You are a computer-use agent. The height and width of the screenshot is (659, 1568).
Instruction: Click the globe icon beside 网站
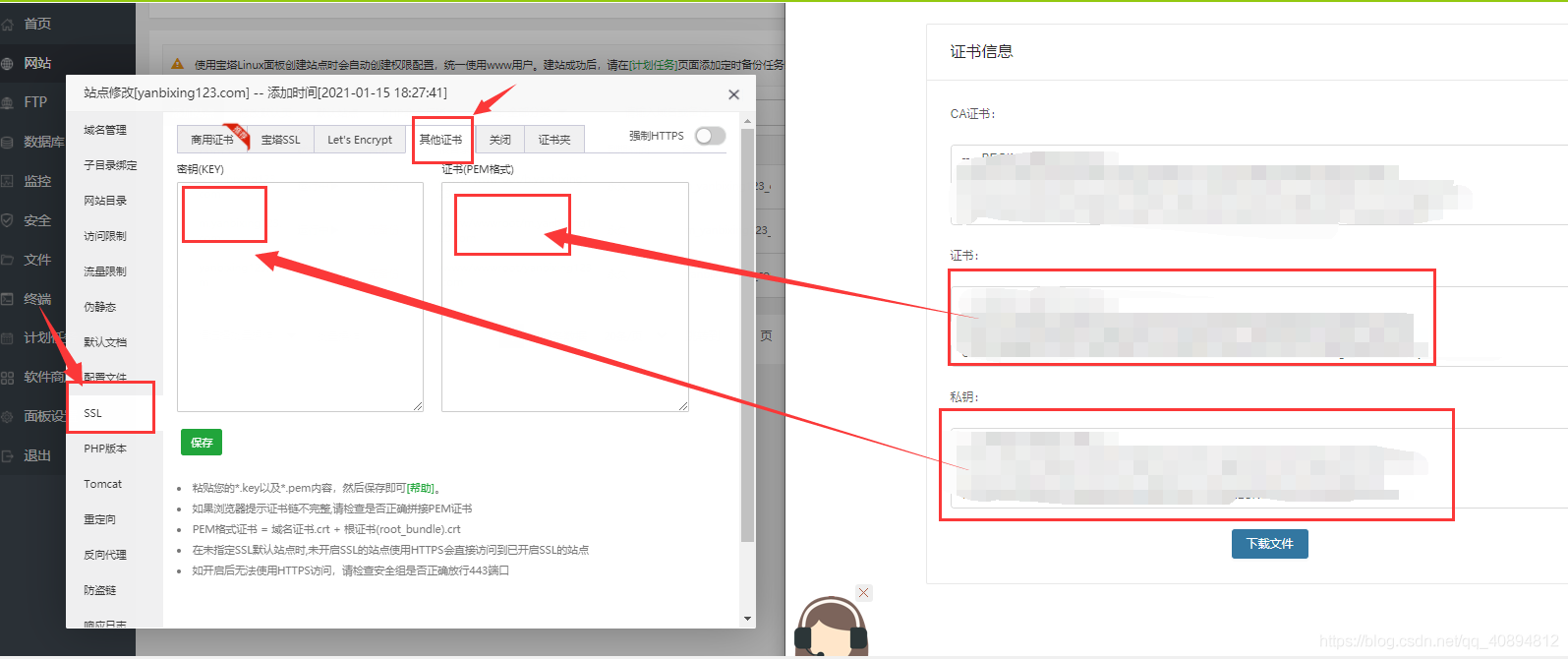point(7,63)
